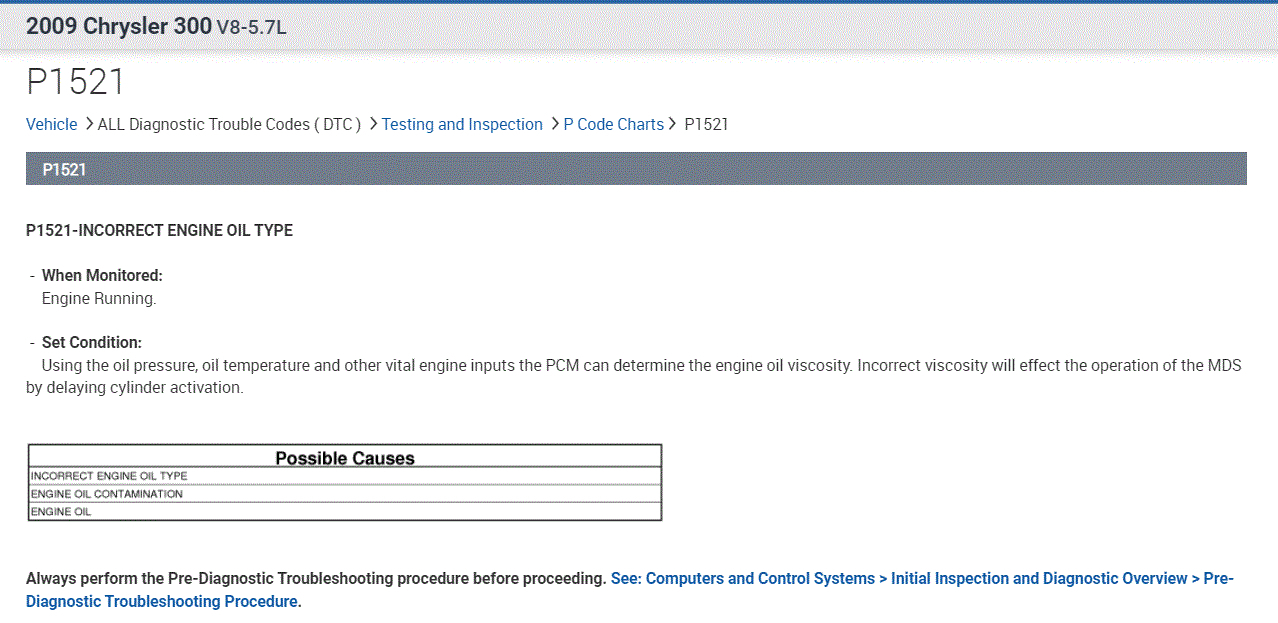
Task: Go to Testing and Inspection breadcrumb
Action: (x=462, y=124)
